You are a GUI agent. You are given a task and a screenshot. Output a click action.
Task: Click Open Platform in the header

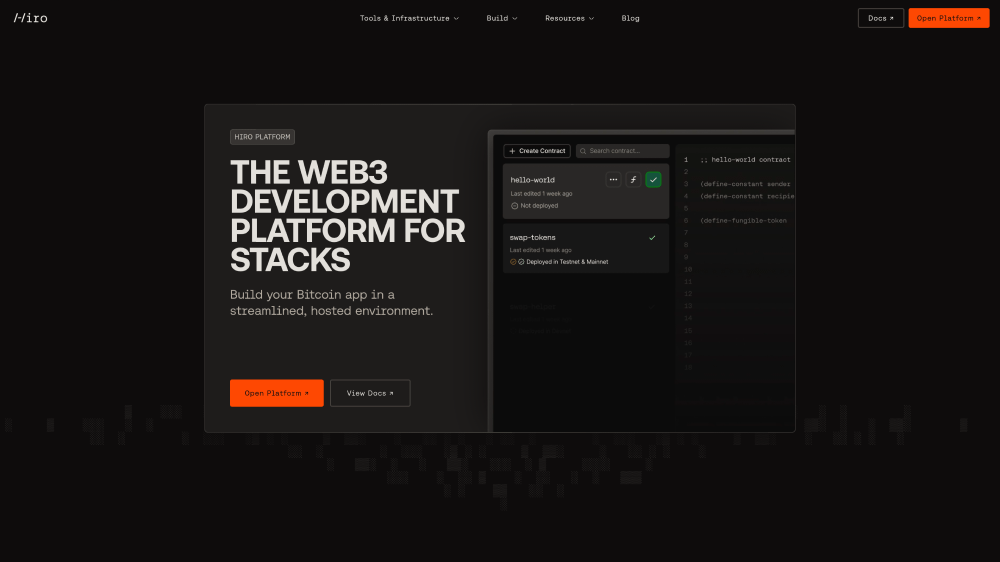point(948,18)
